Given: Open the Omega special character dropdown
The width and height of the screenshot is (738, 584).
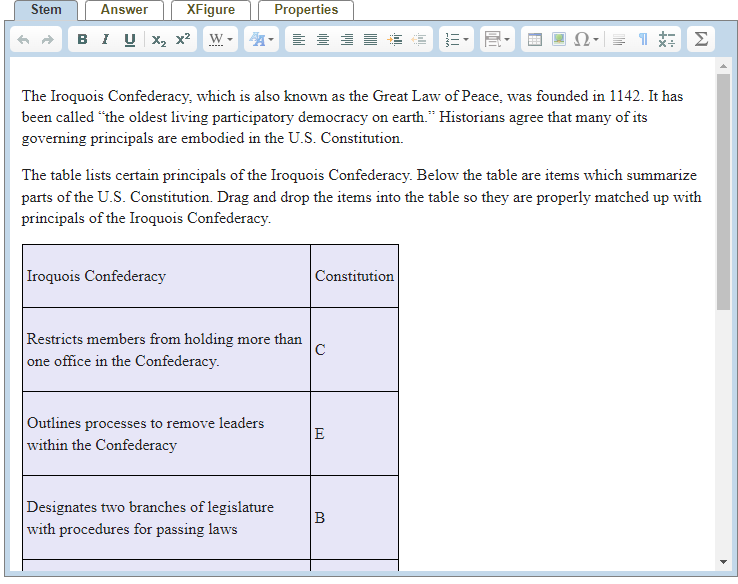Looking at the screenshot, I should coord(586,40).
